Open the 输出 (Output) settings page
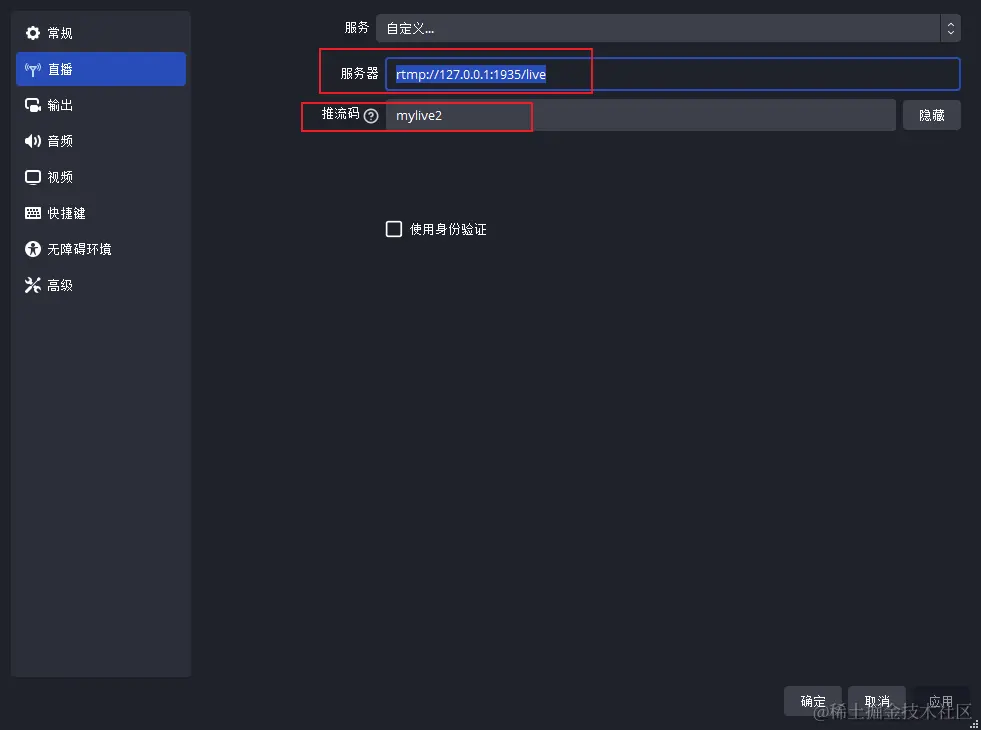This screenshot has width=981, height=730. [x=101, y=105]
